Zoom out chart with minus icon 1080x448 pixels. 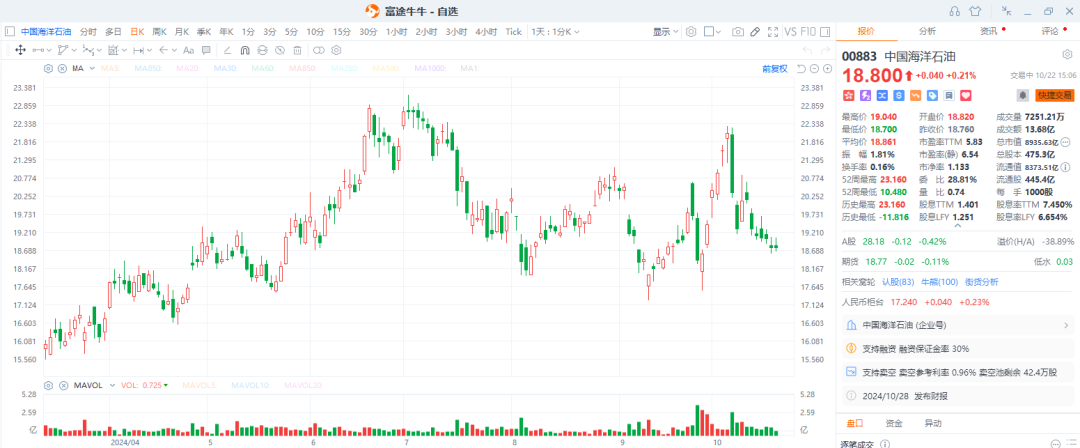tap(814, 69)
